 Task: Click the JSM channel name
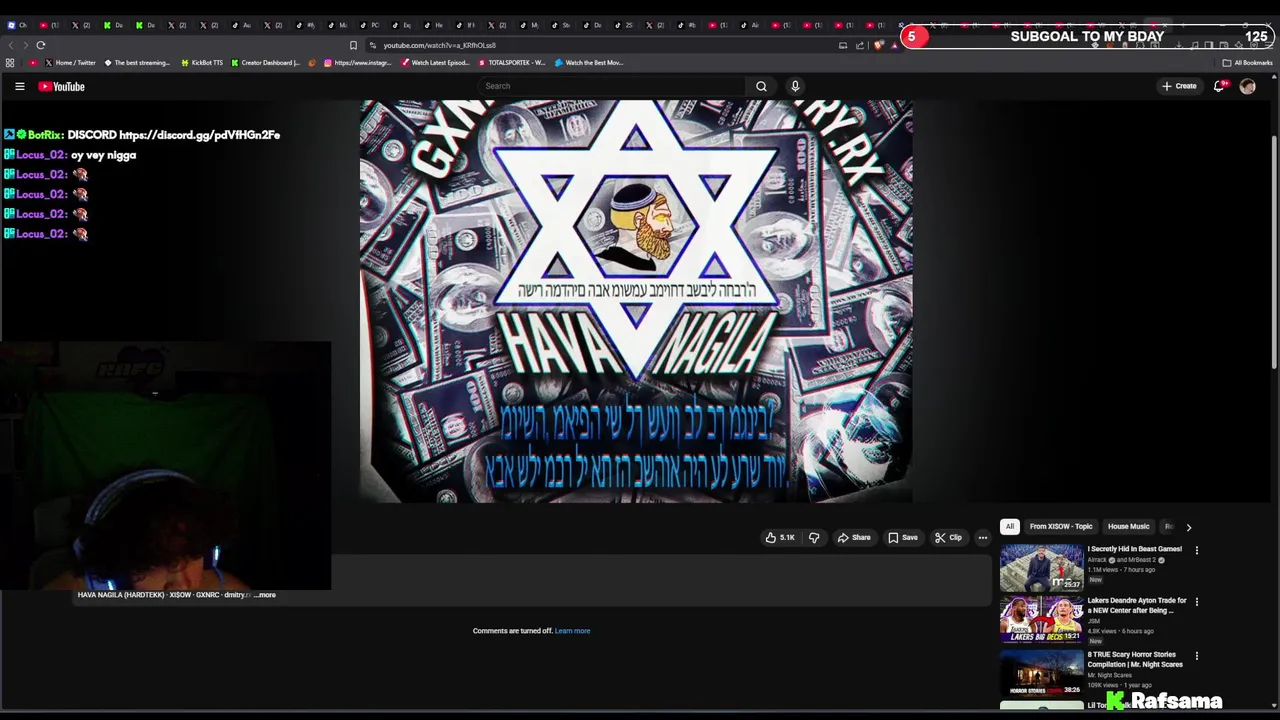1094,621
